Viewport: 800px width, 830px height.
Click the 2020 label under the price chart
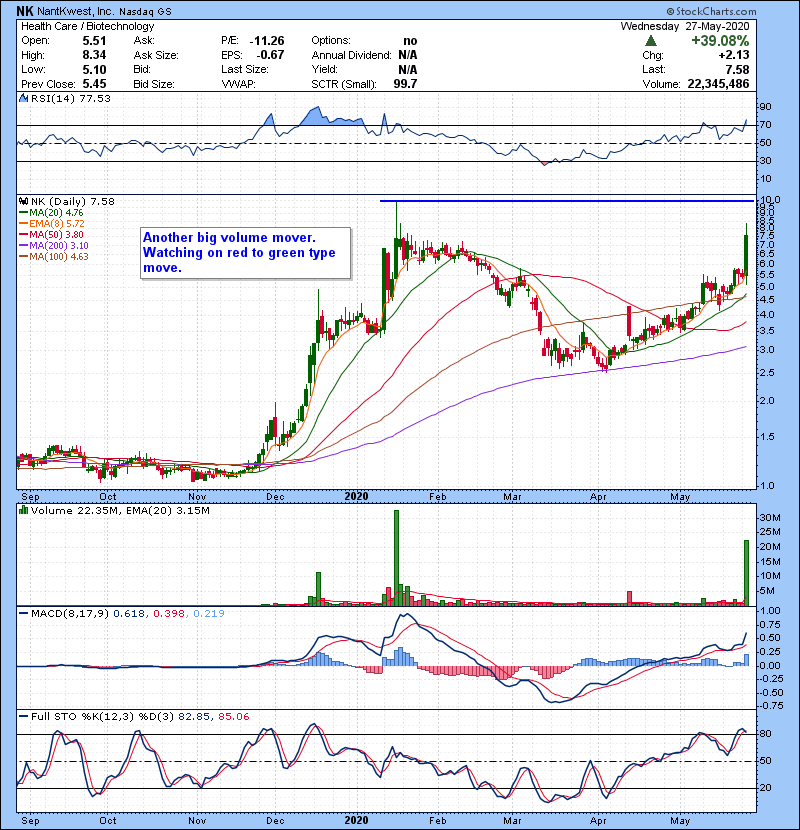point(356,496)
